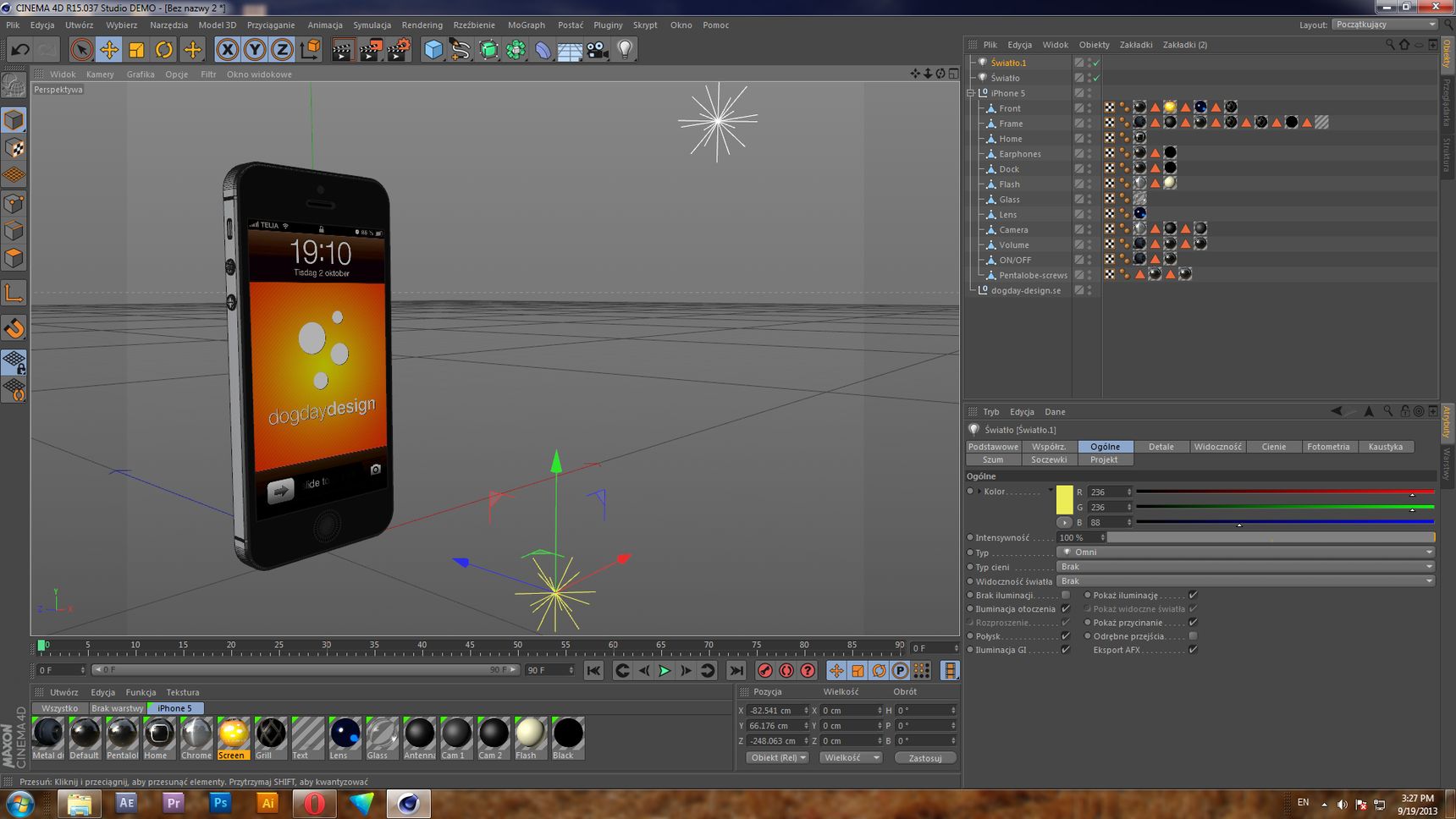The height and width of the screenshot is (819, 1456).
Task: Toggle the Pokaż iluminację checkbox
Action: coord(1193,595)
